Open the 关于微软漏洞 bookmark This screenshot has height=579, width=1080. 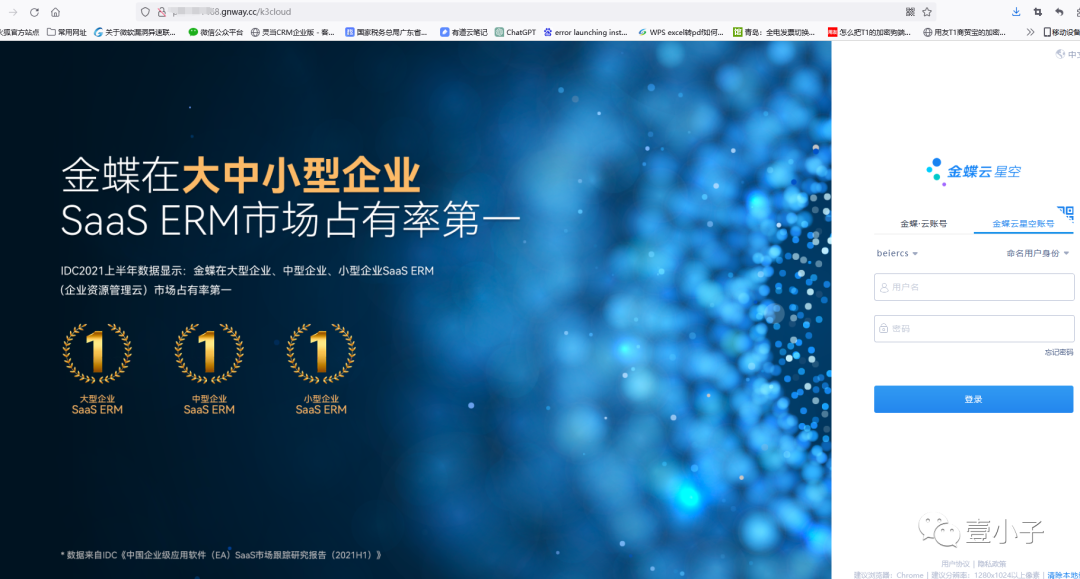coord(135,32)
